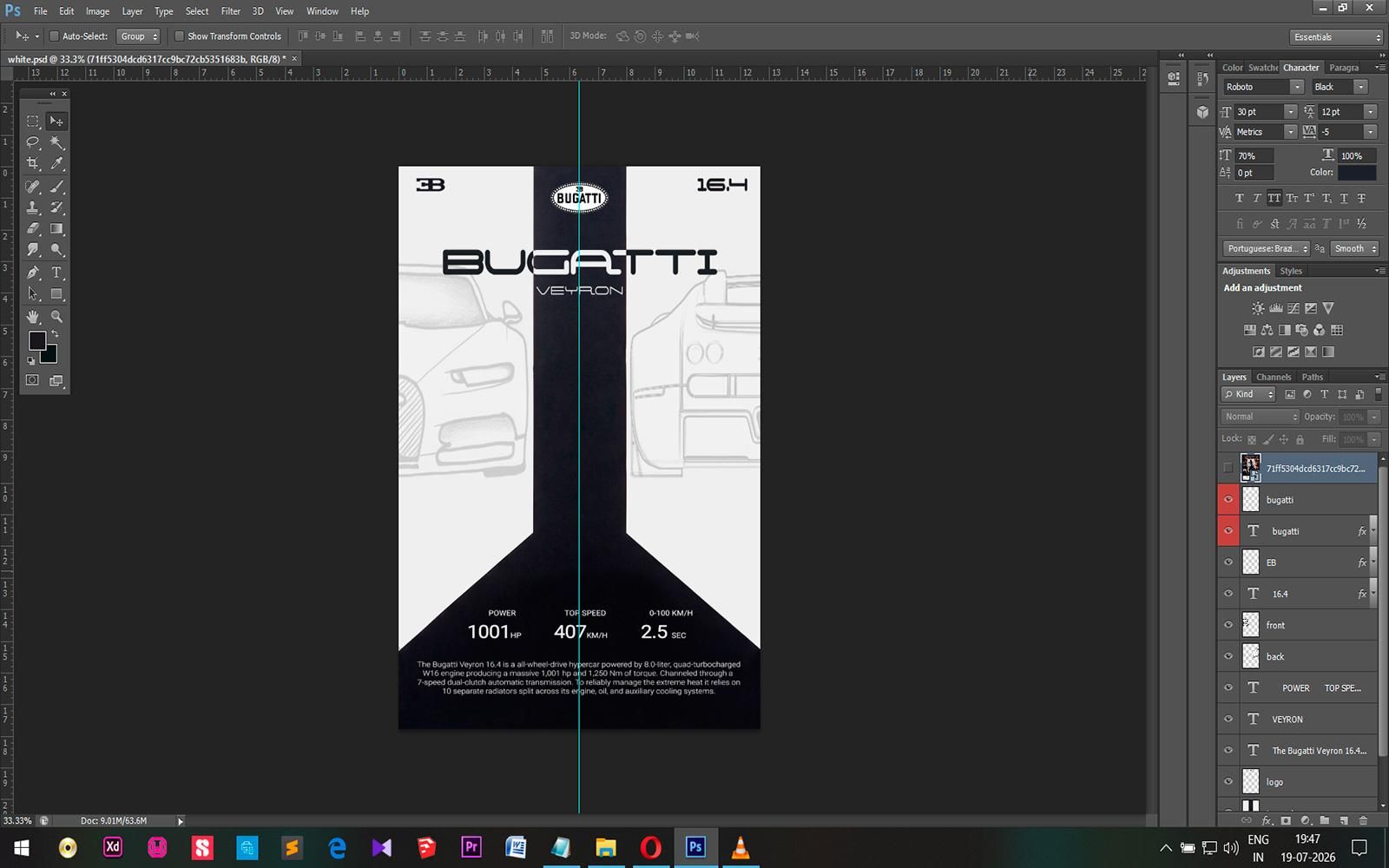Choose the Eyedropper tool
The image size is (1389, 868).
[56, 163]
